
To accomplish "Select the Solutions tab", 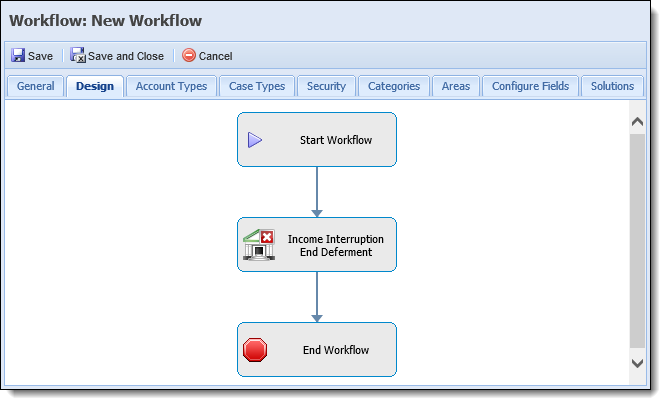I will point(612,86).
